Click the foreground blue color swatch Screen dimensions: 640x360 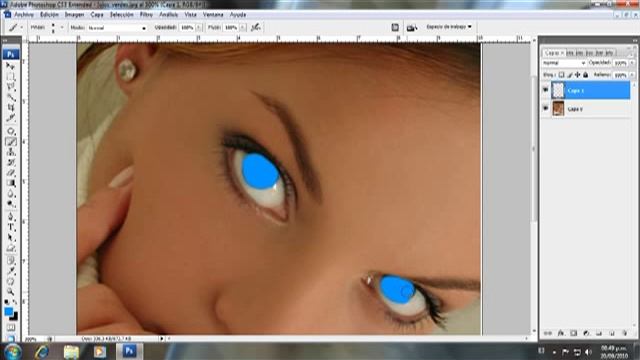8,311
